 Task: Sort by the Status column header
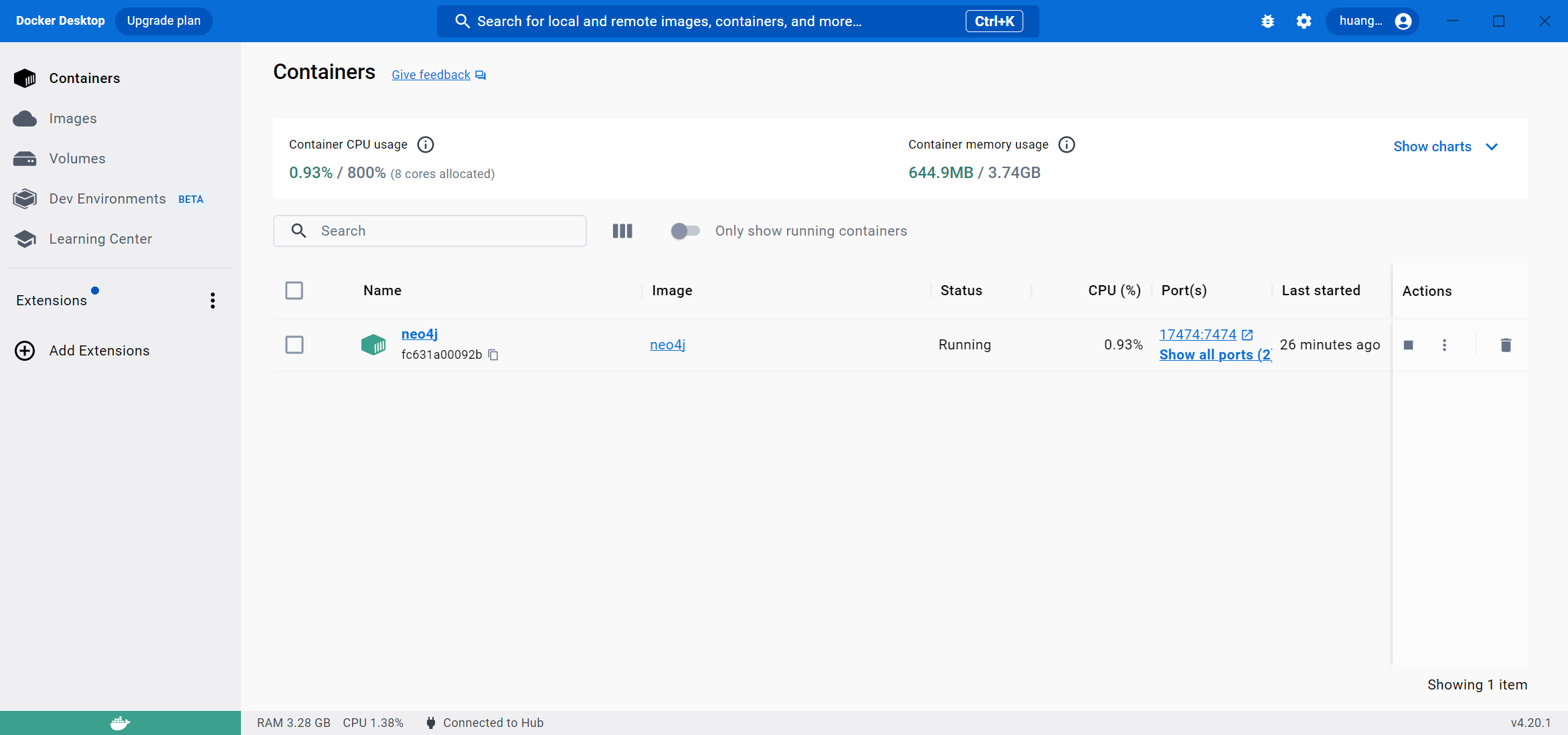[961, 291]
